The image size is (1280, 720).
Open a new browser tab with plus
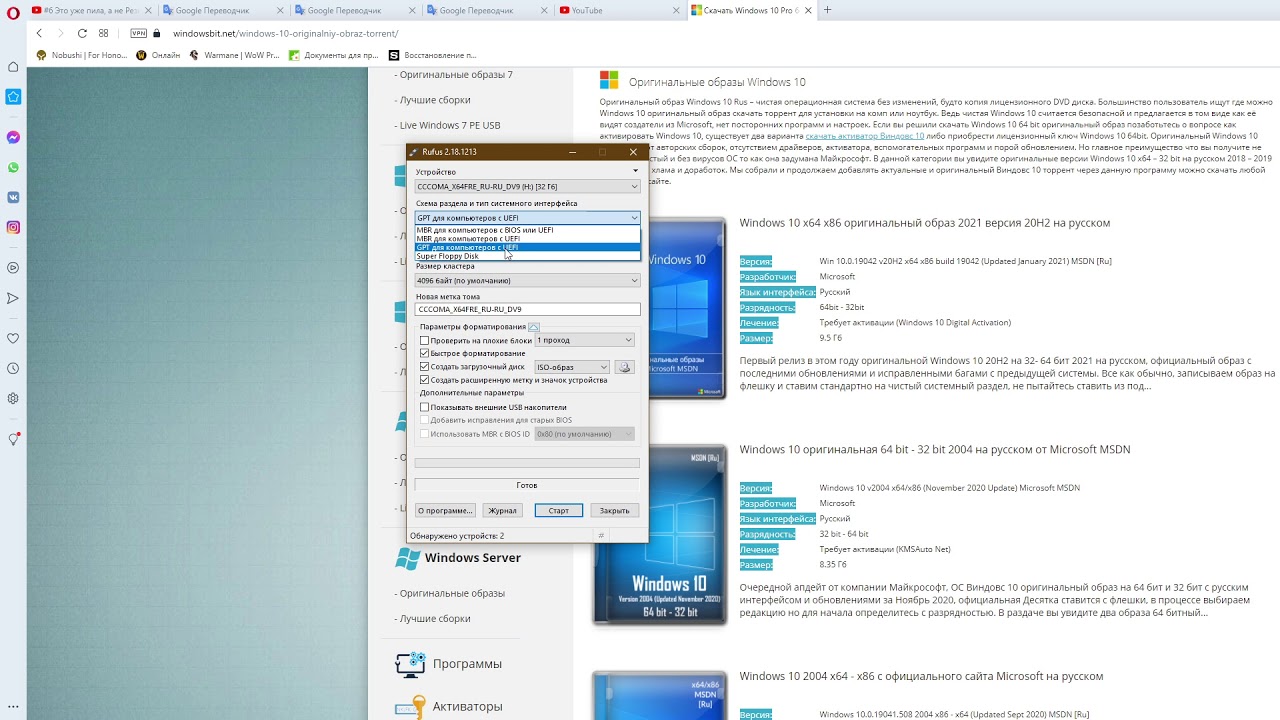827,10
